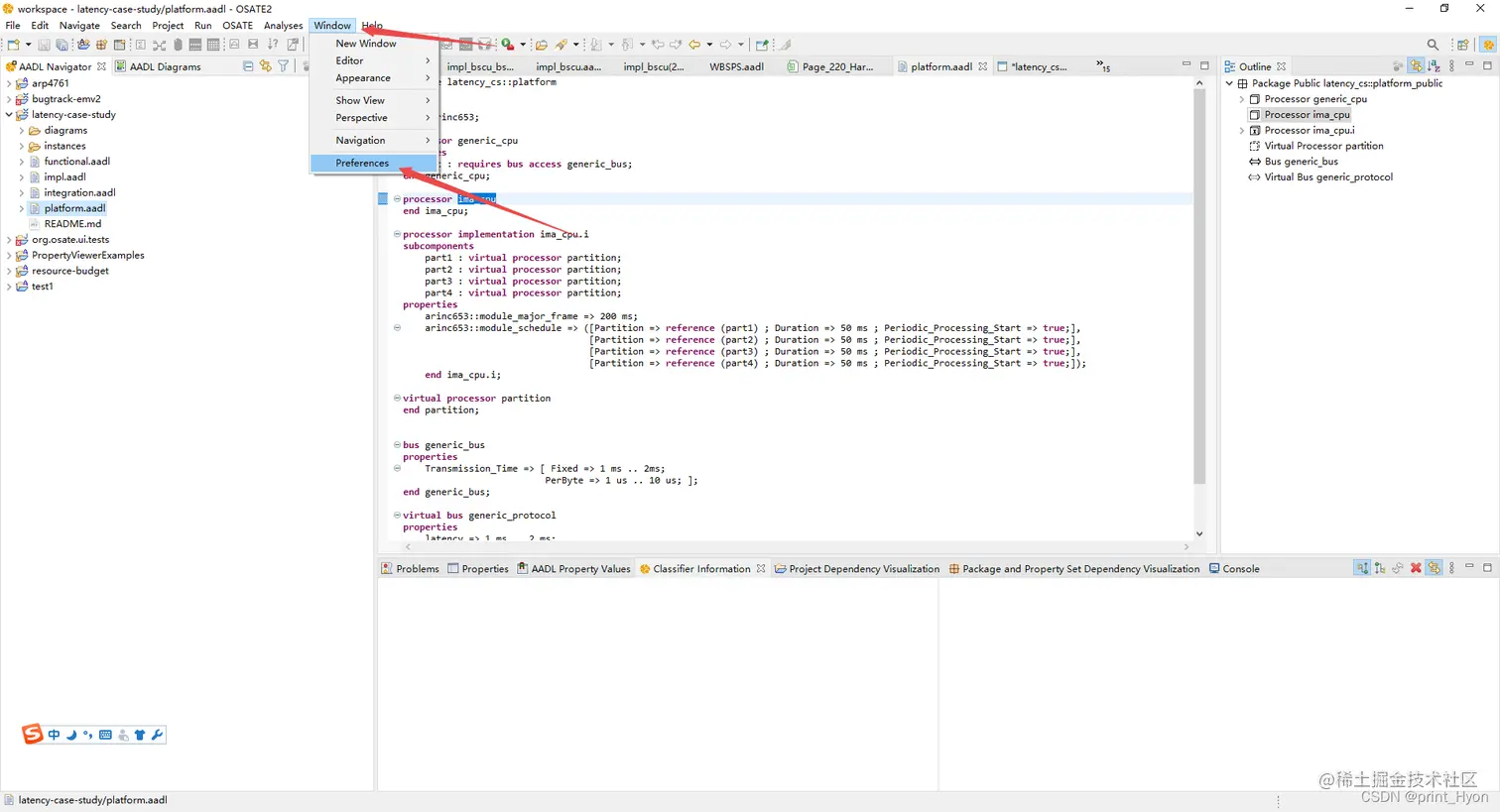Viewport: 1500px width, 812px height.
Task: Select the AADL perspective icon
Action: 1488,45
